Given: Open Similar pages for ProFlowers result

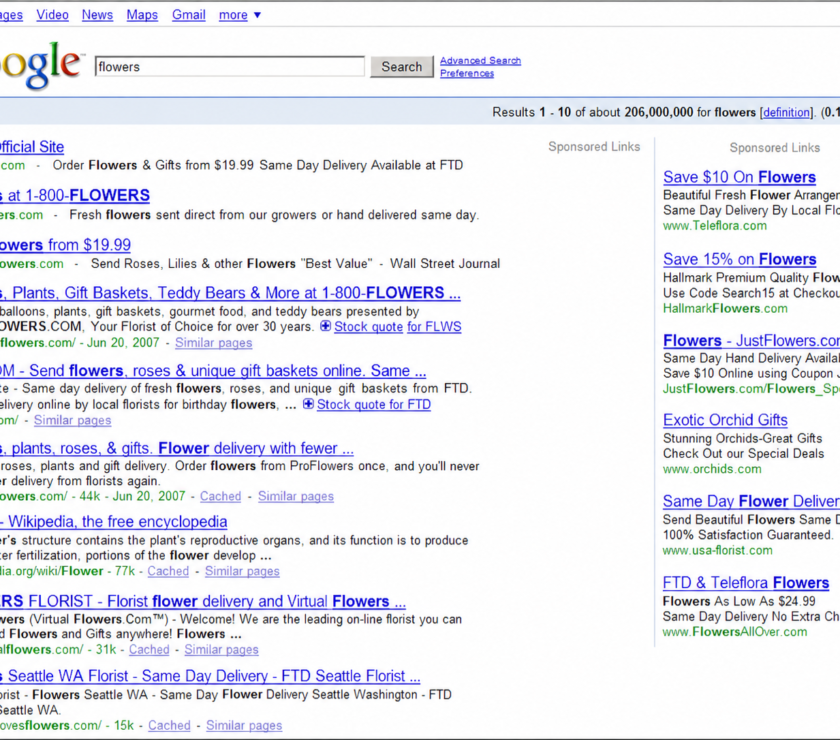Looking at the screenshot, I should (296, 496).
